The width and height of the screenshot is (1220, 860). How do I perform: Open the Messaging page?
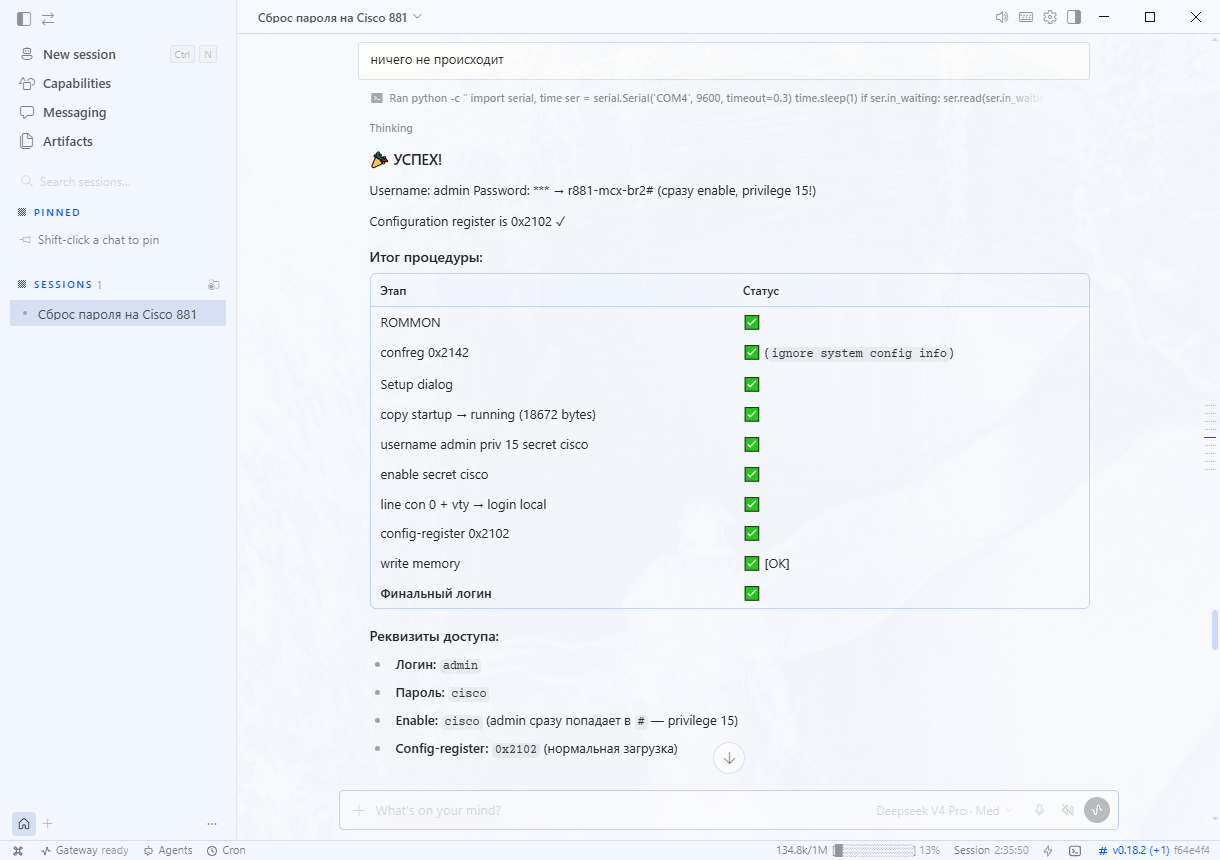tap(74, 112)
